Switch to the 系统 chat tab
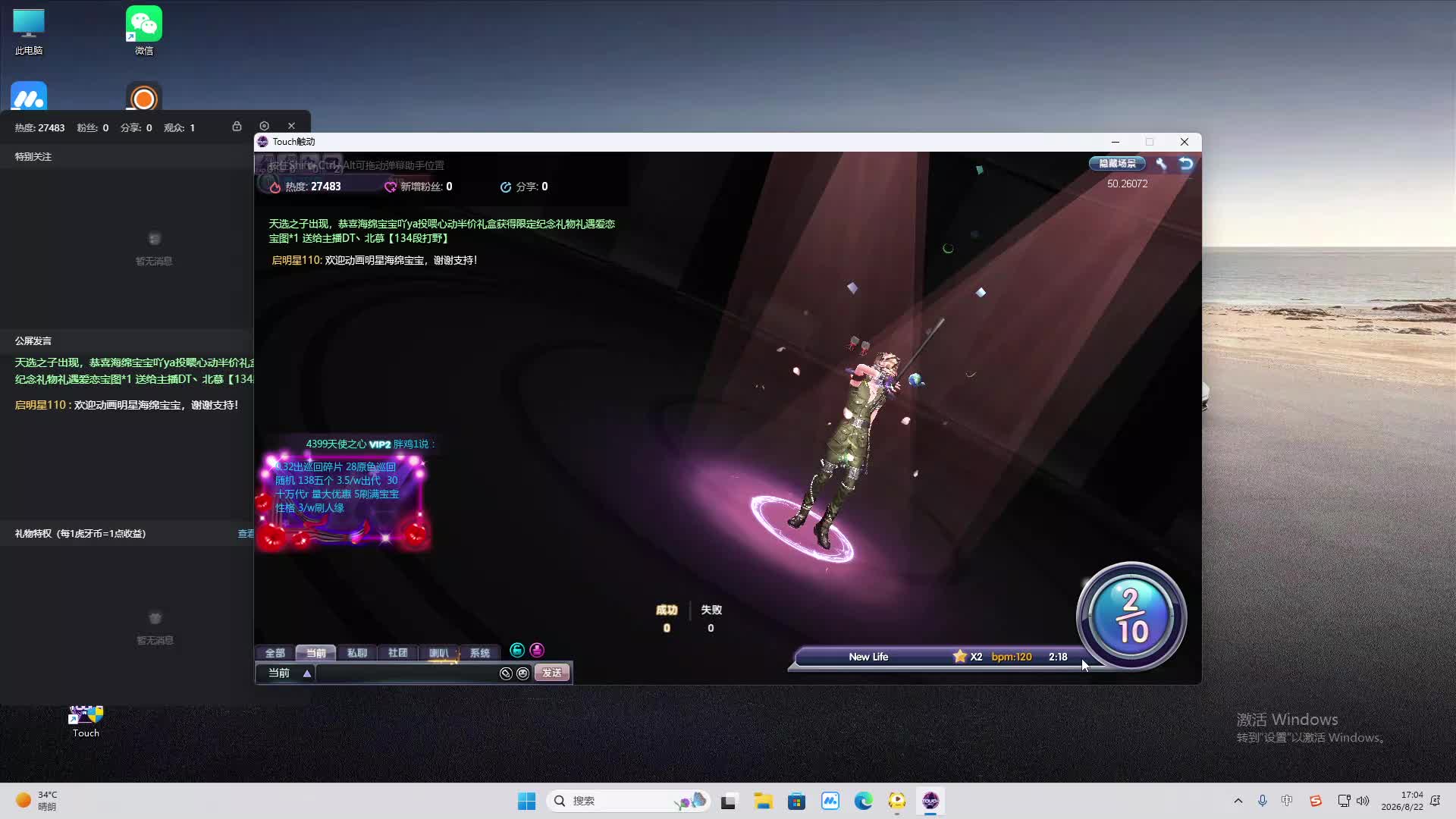 point(479,653)
